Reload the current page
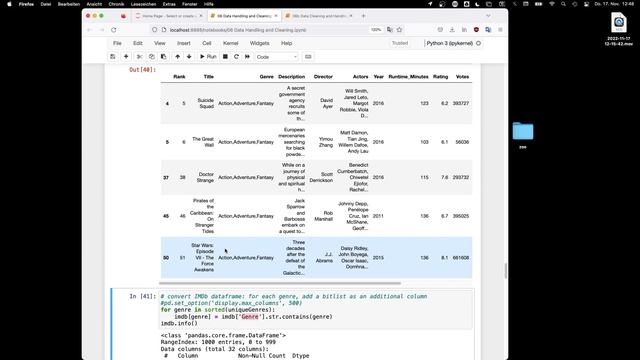The width and height of the screenshot is (640, 360). [x=113, y=30]
